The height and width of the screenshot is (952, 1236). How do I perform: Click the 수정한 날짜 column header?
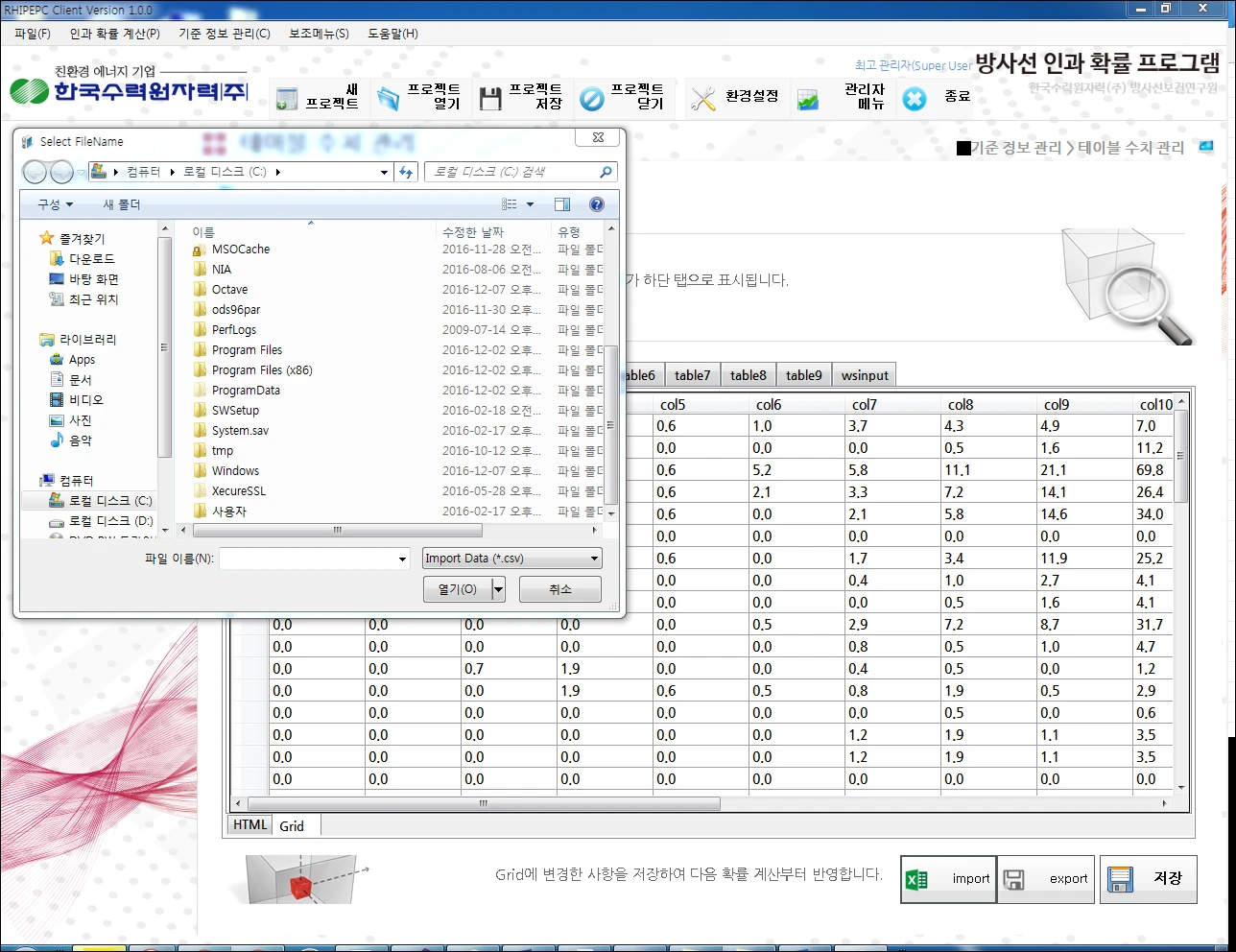472,232
